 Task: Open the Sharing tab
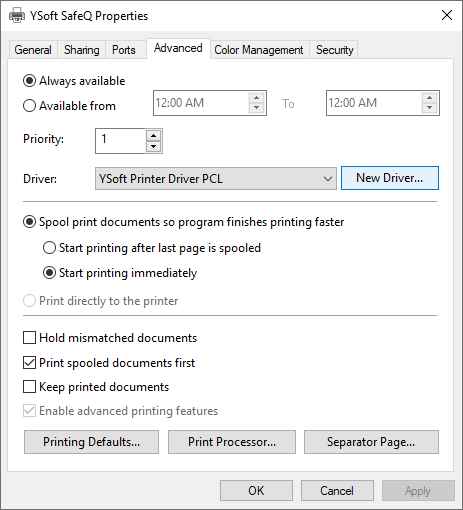click(82, 50)
